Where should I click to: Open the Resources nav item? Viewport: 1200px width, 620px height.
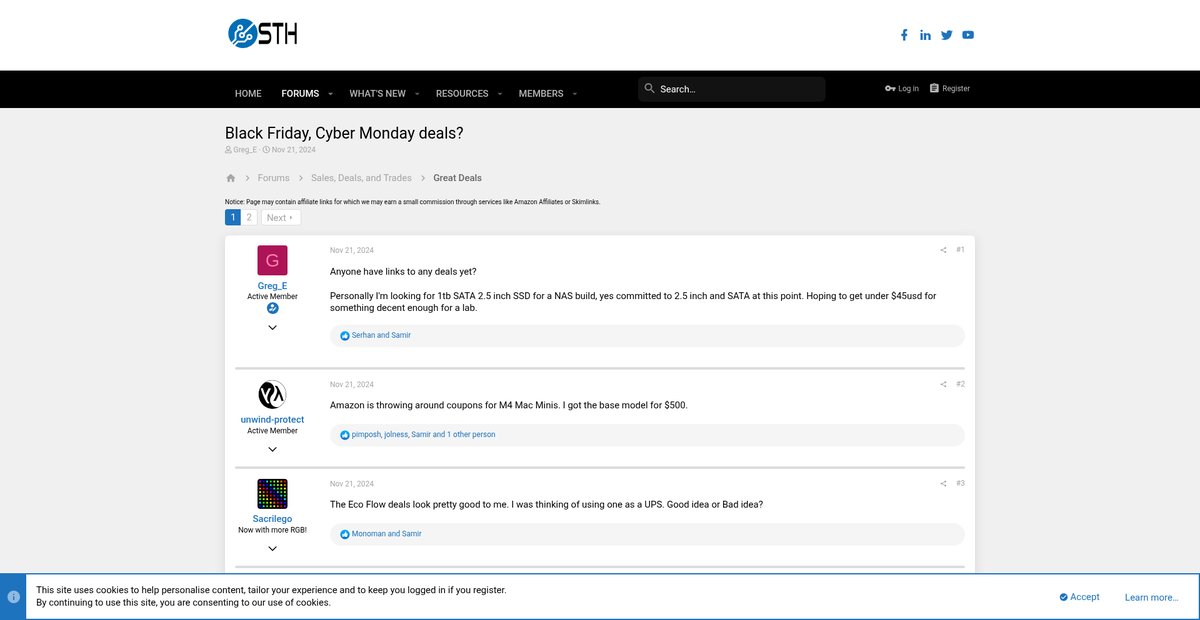click(x=462, y=93)
